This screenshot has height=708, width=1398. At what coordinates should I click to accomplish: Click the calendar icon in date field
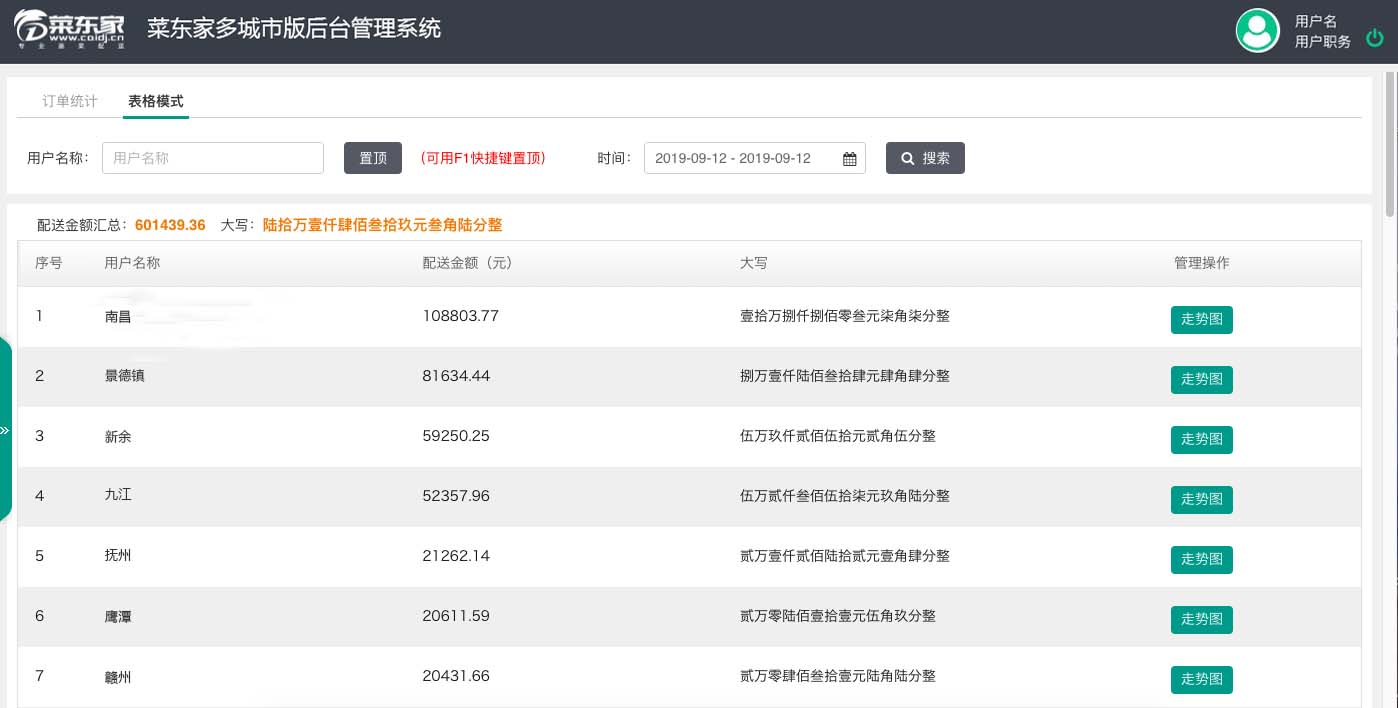[849, 159]
